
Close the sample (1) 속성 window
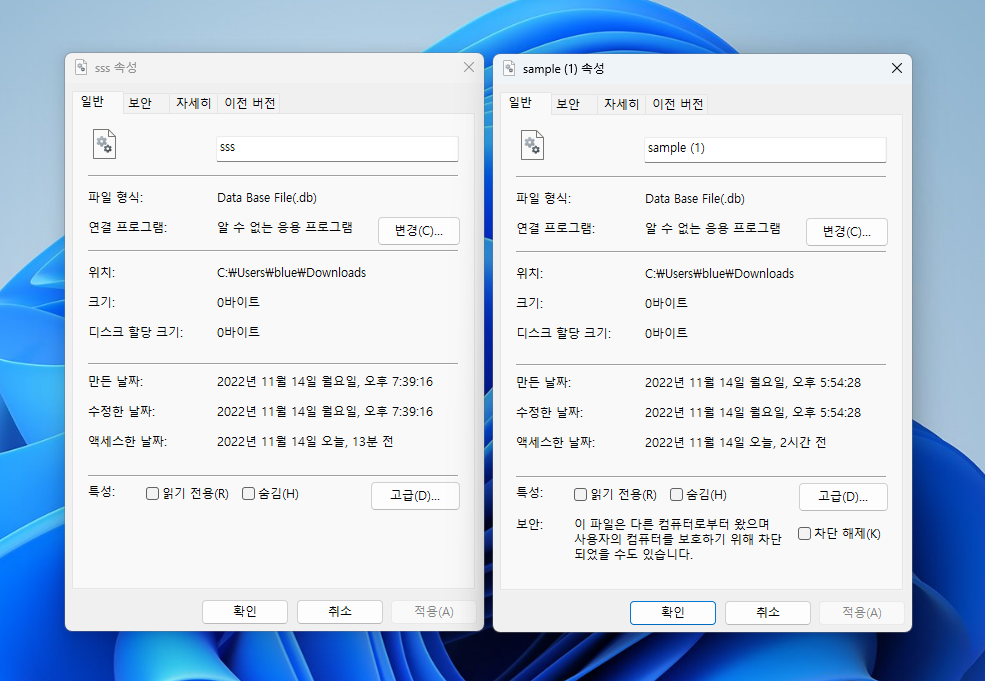coord(897,68)
